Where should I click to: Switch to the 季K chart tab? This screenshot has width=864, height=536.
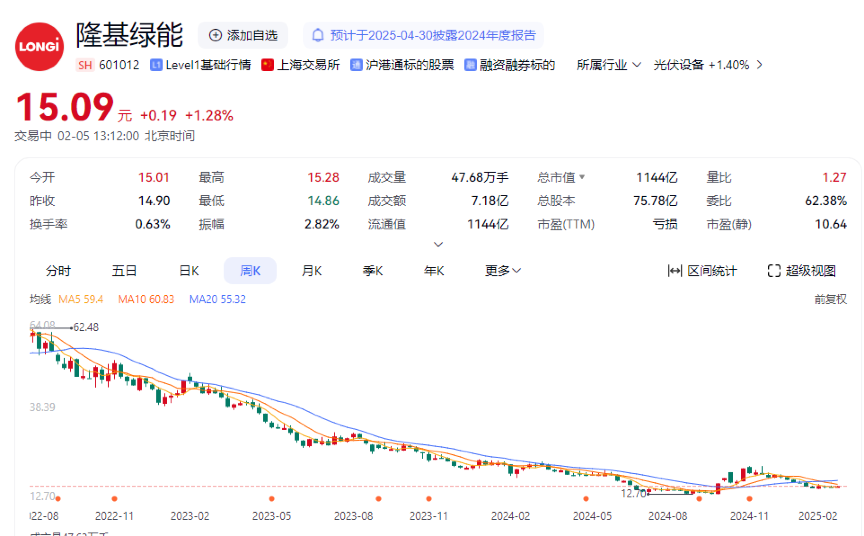click(x=373, y=270)
